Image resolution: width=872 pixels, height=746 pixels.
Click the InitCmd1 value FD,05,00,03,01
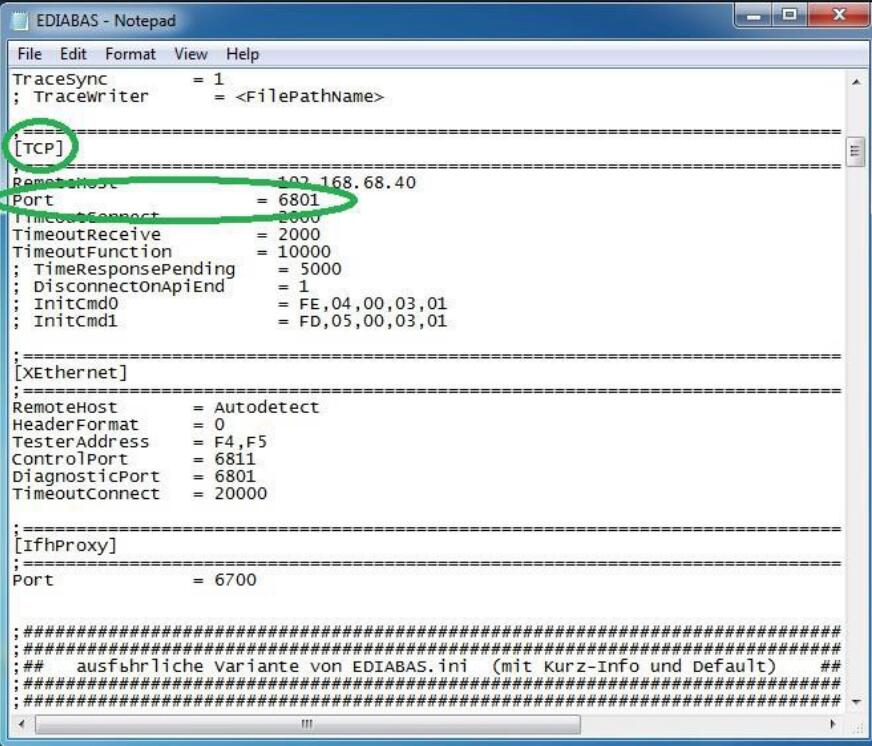click(x=373, y=320)
